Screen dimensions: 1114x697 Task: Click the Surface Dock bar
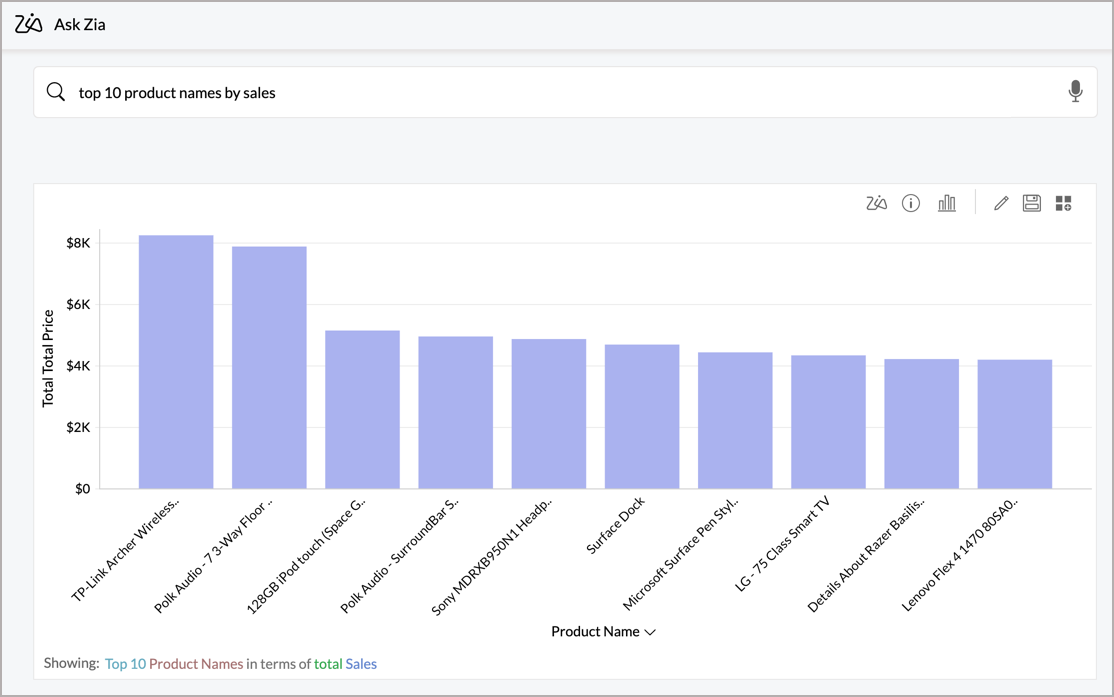pyautogui.click(x=642, y=417)
